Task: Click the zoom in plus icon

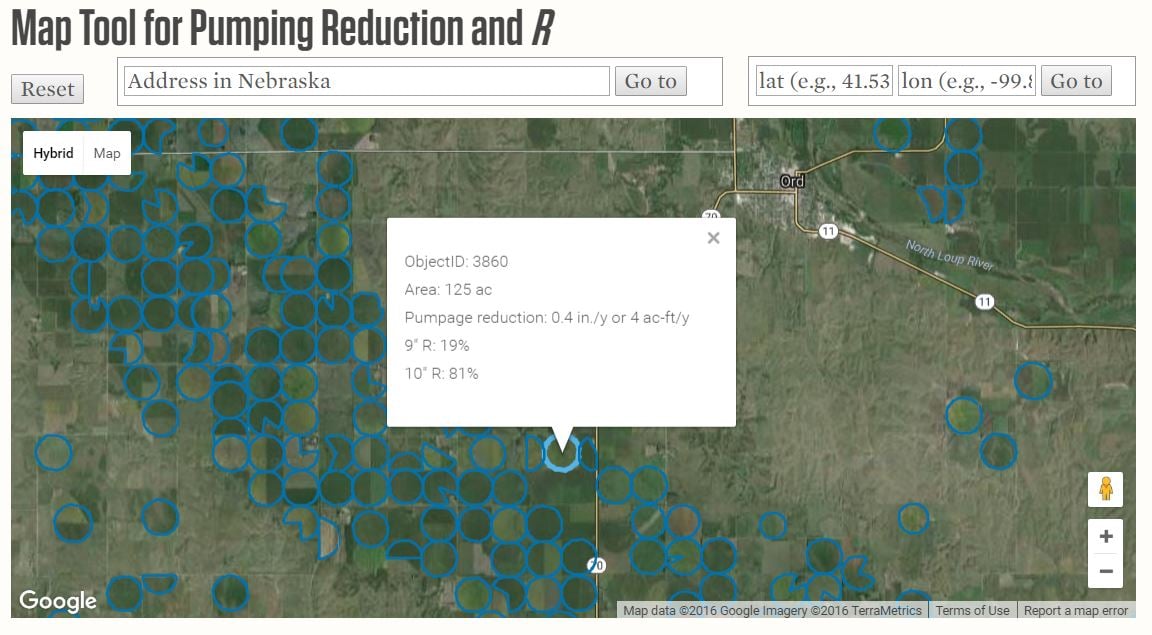Action: (x=1105, y=535)
